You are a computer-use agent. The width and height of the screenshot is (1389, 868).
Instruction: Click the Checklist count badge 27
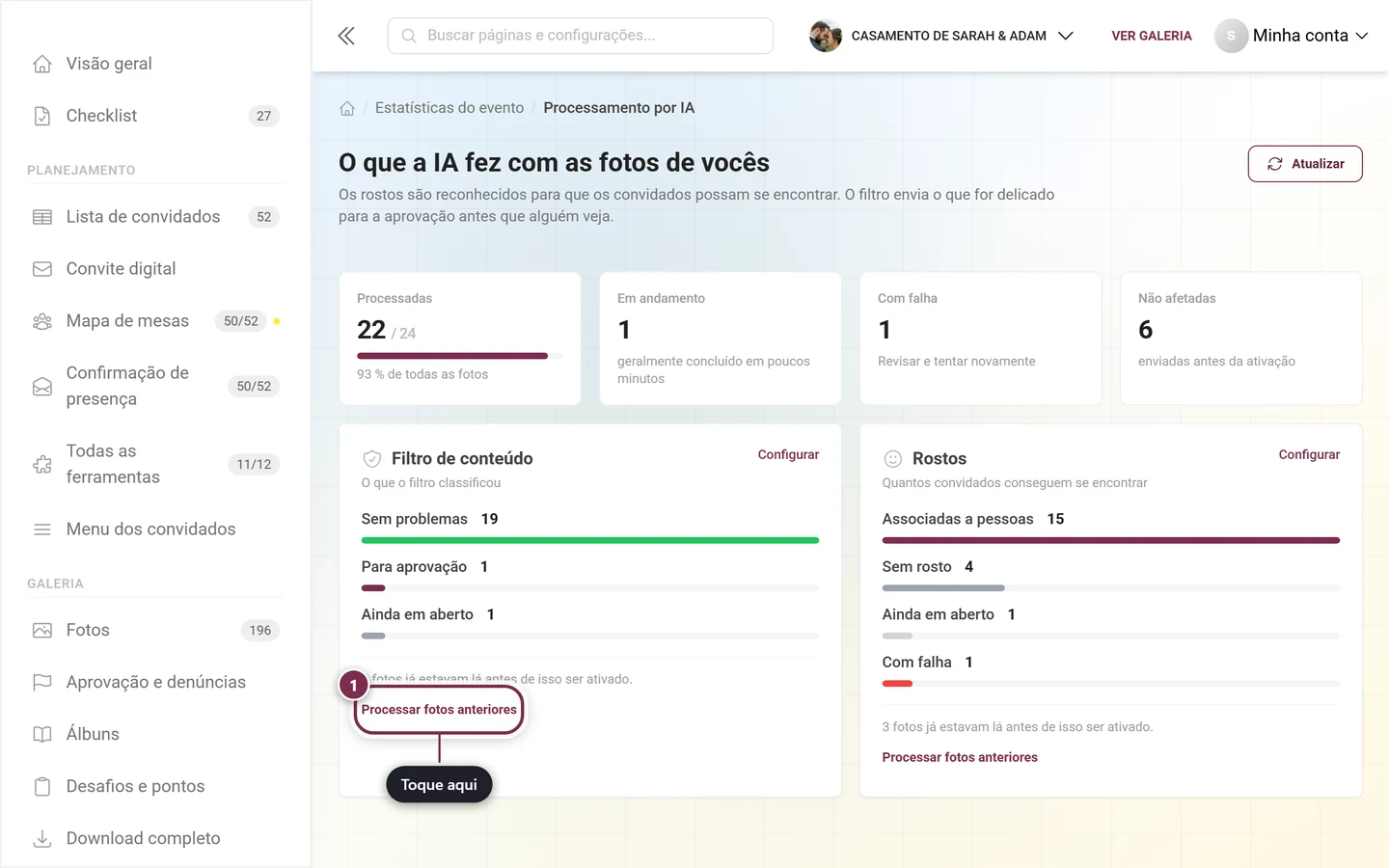tap(263, 116)
